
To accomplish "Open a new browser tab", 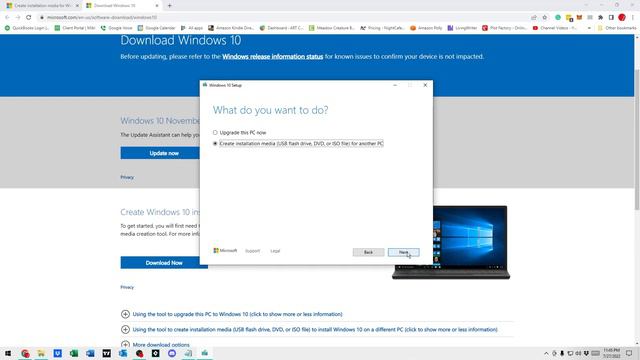I will (169, 6).
